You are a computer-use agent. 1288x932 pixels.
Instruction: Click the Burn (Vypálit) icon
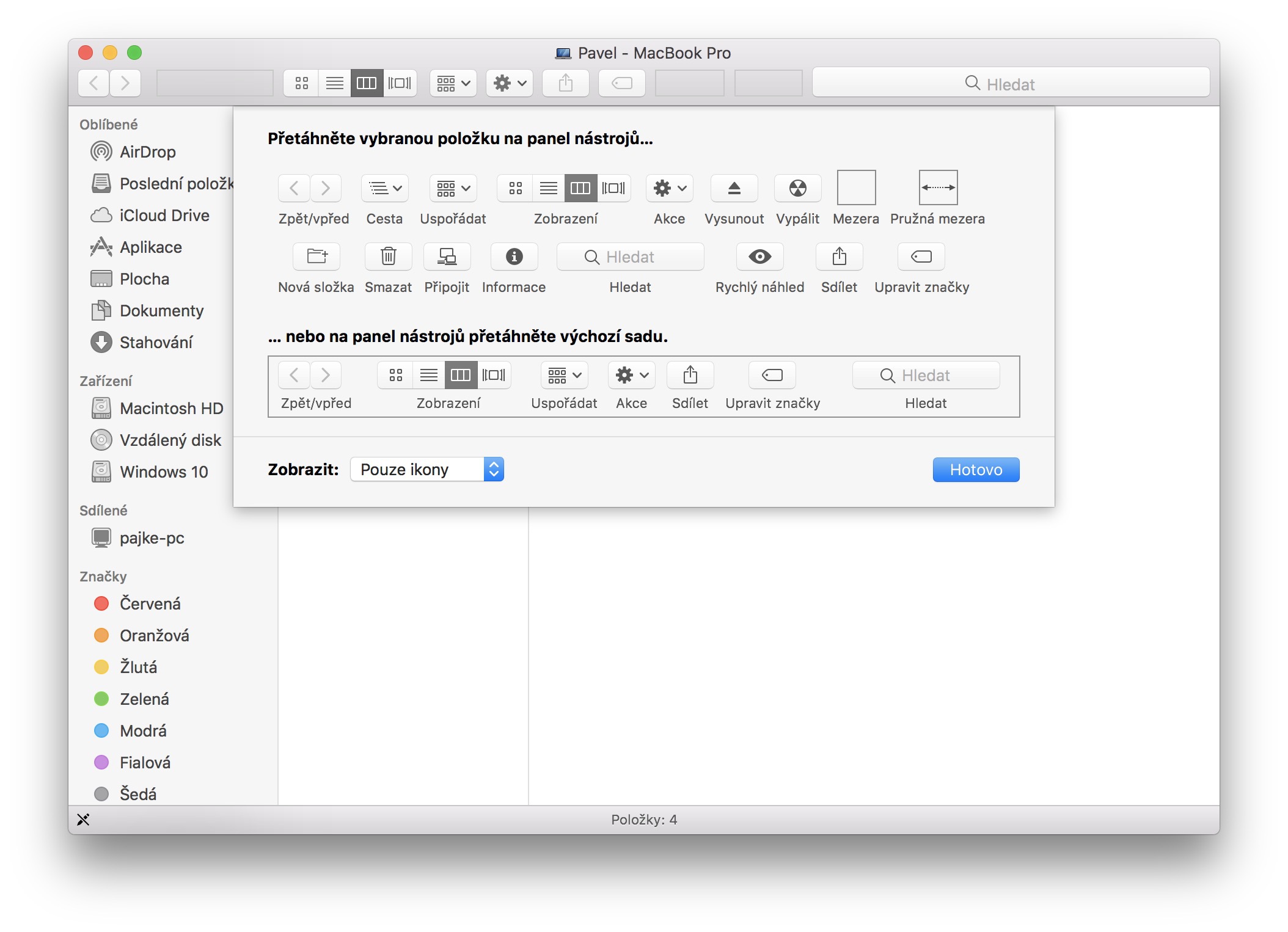[797, 188]
